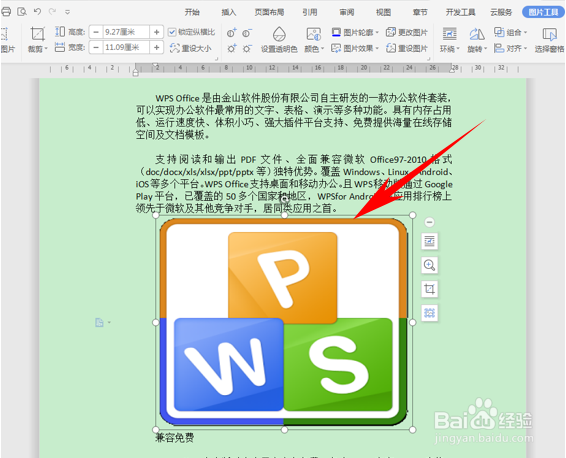Switch to 插入 Insert tab

point(228,12)
